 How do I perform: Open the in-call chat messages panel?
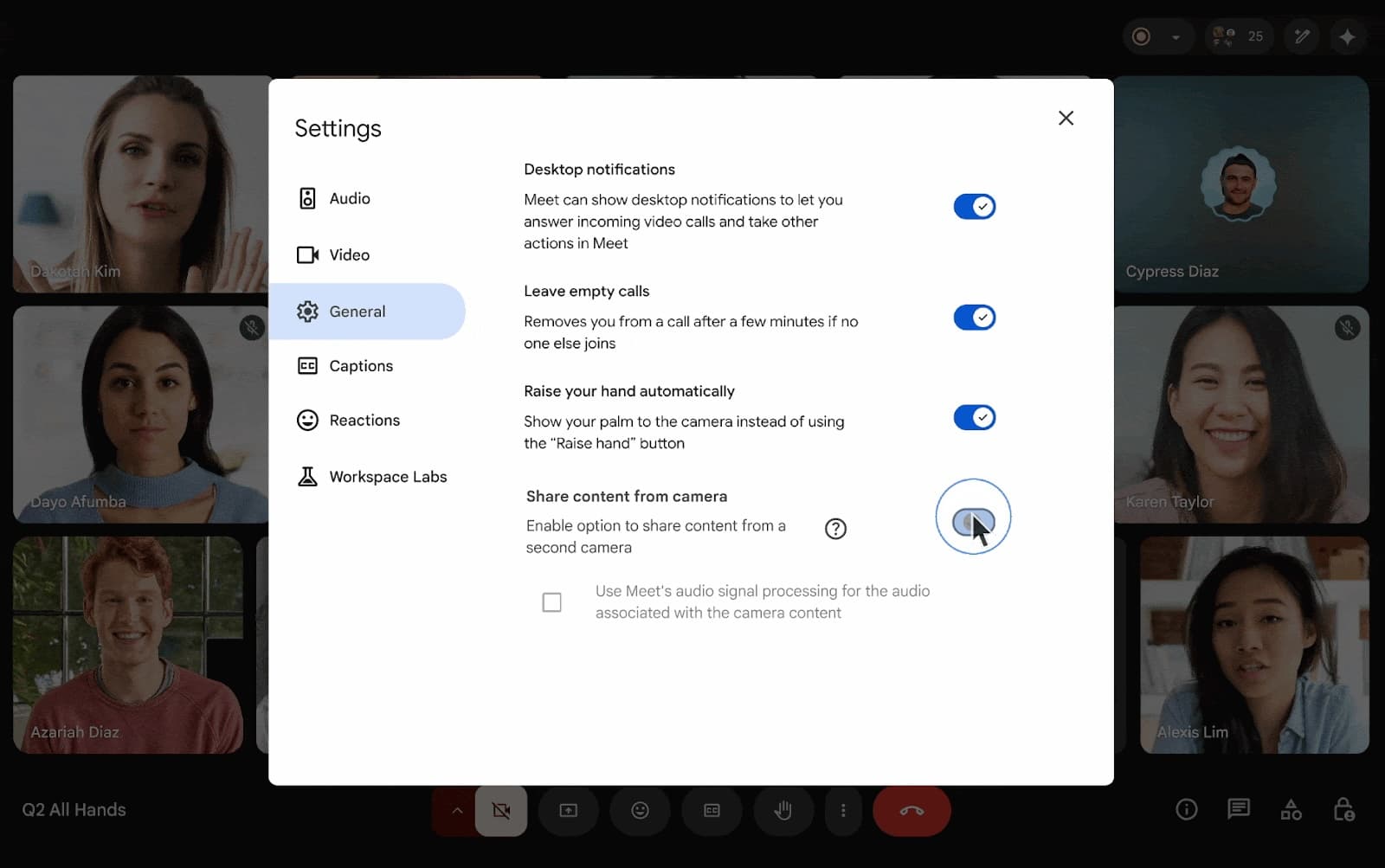(x=1238, y=810)
